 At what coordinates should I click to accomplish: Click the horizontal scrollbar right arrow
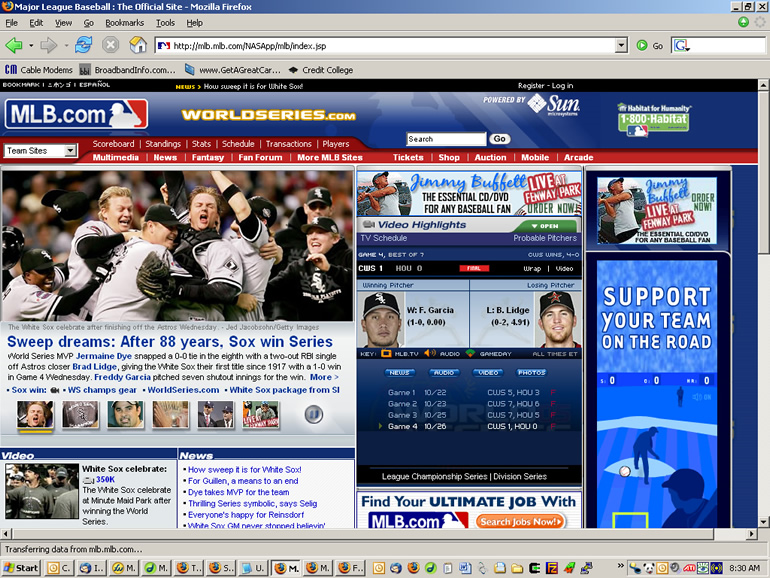tap(751, 533)
